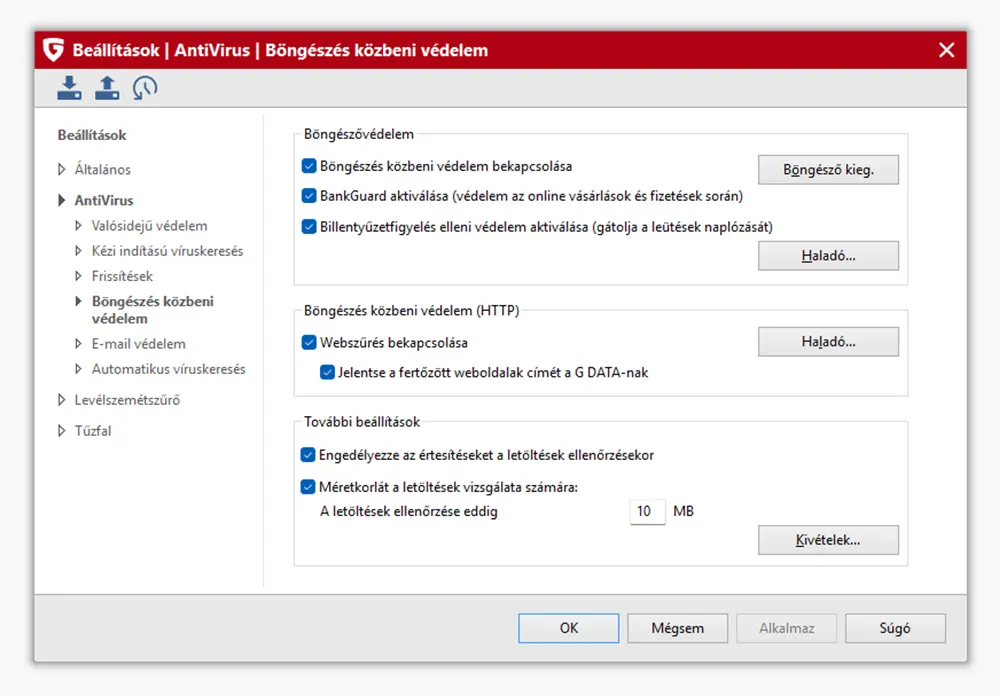Turn off Webszűrés bekapcsolása checkbox
The height and width of the screenshot is (696, 1000).
tap(309, 343)
